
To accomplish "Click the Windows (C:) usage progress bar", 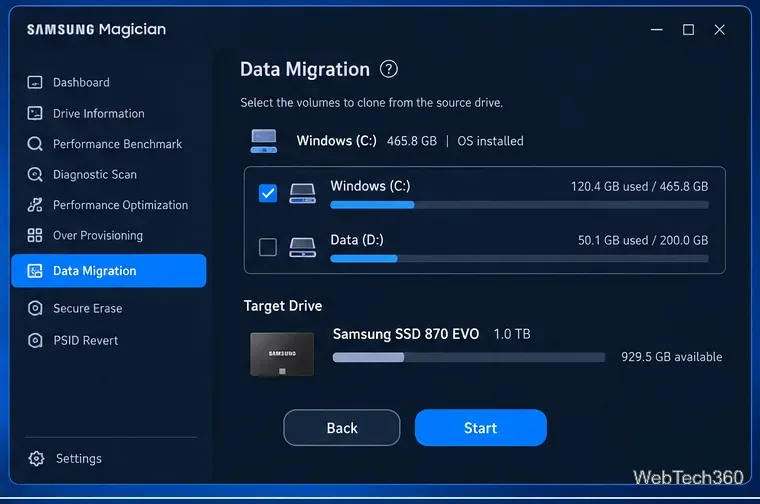I will tap(519, 205).
